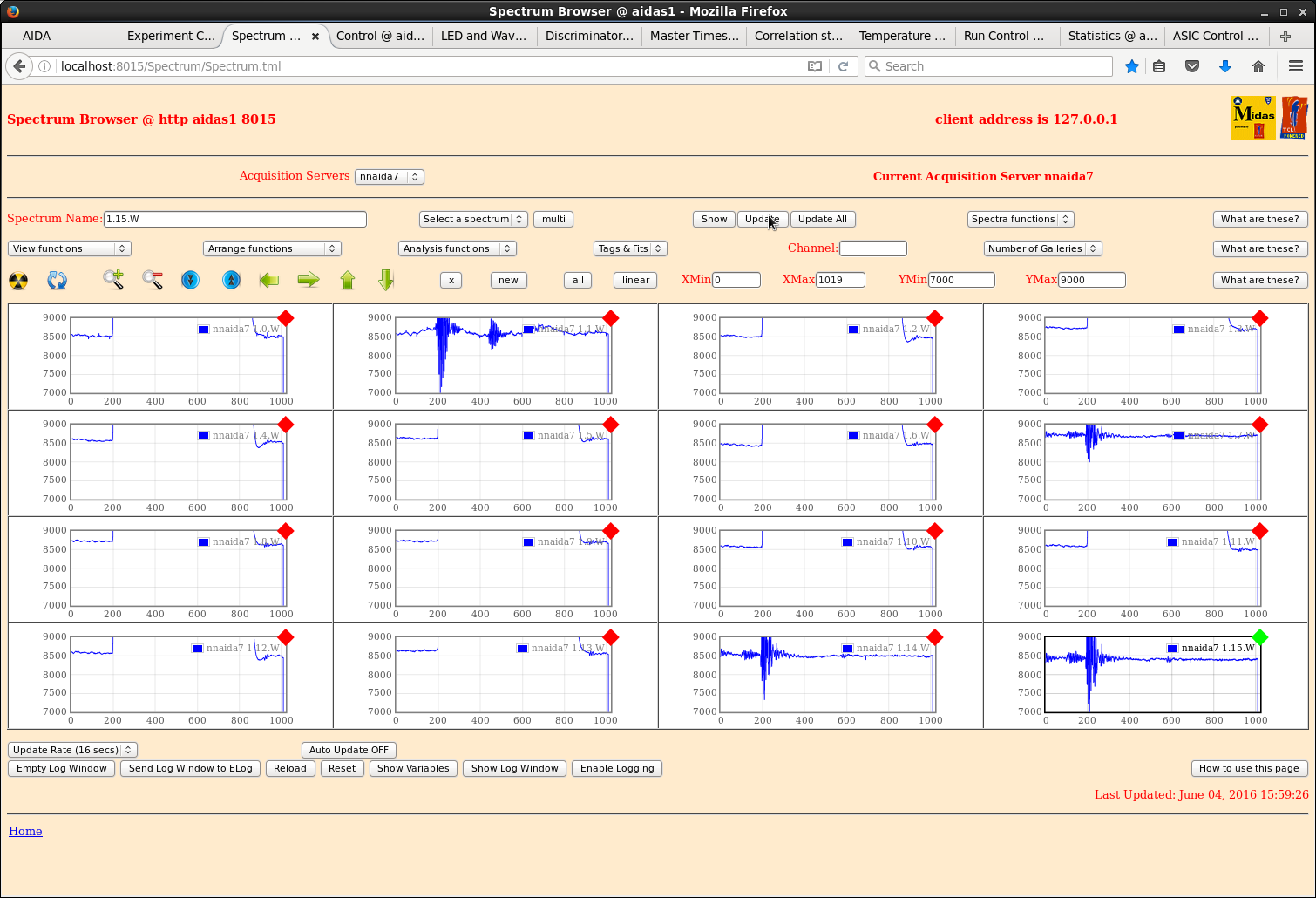Viewport: 1316px width, 898px height.
Task: Click the Pocket icon in the toolbar
Action: 1192,66
